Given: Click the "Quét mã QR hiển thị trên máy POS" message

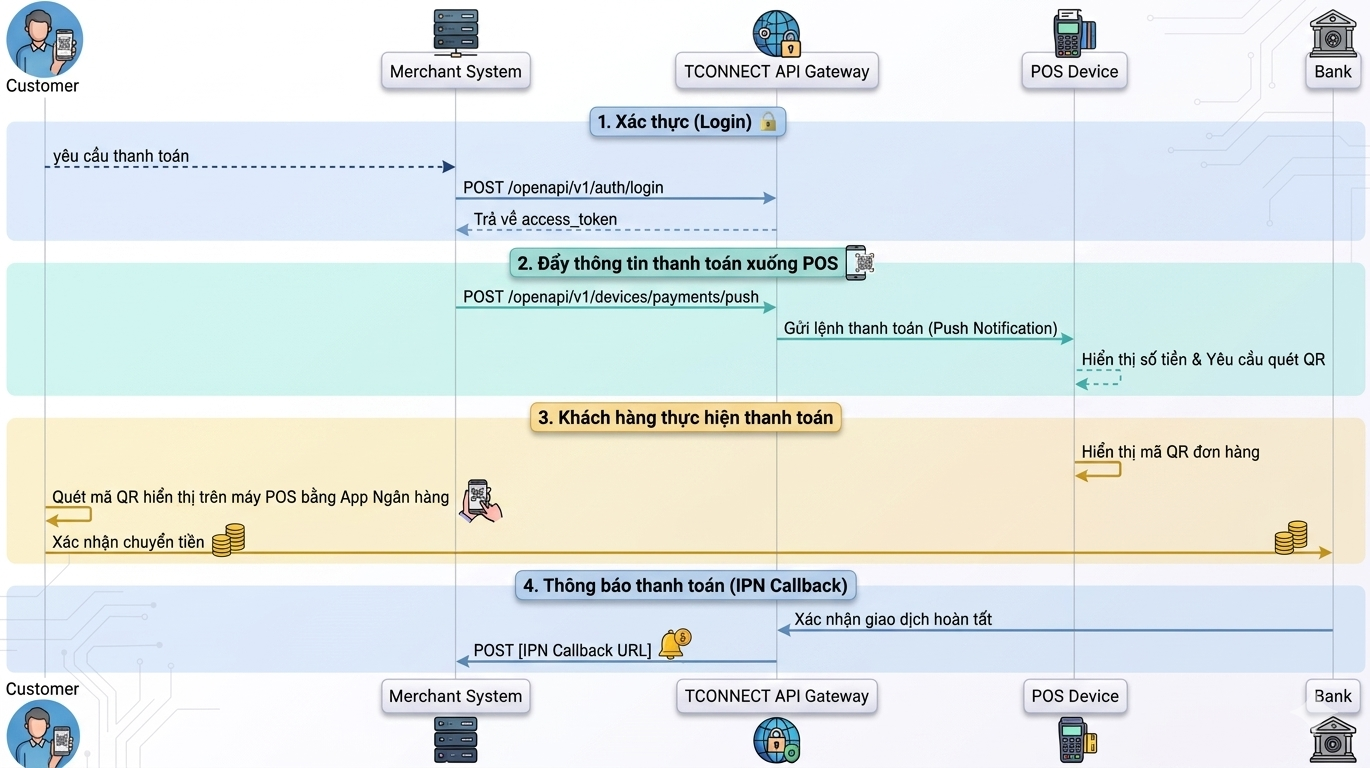Looking at the screenshot, I should point(251,497).
